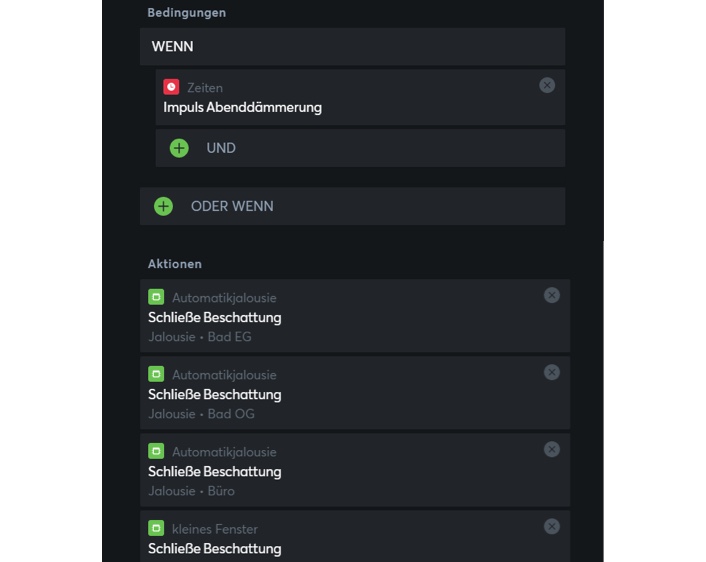
Task: Click the WENN condition header
Action: [x=352, y=46]
